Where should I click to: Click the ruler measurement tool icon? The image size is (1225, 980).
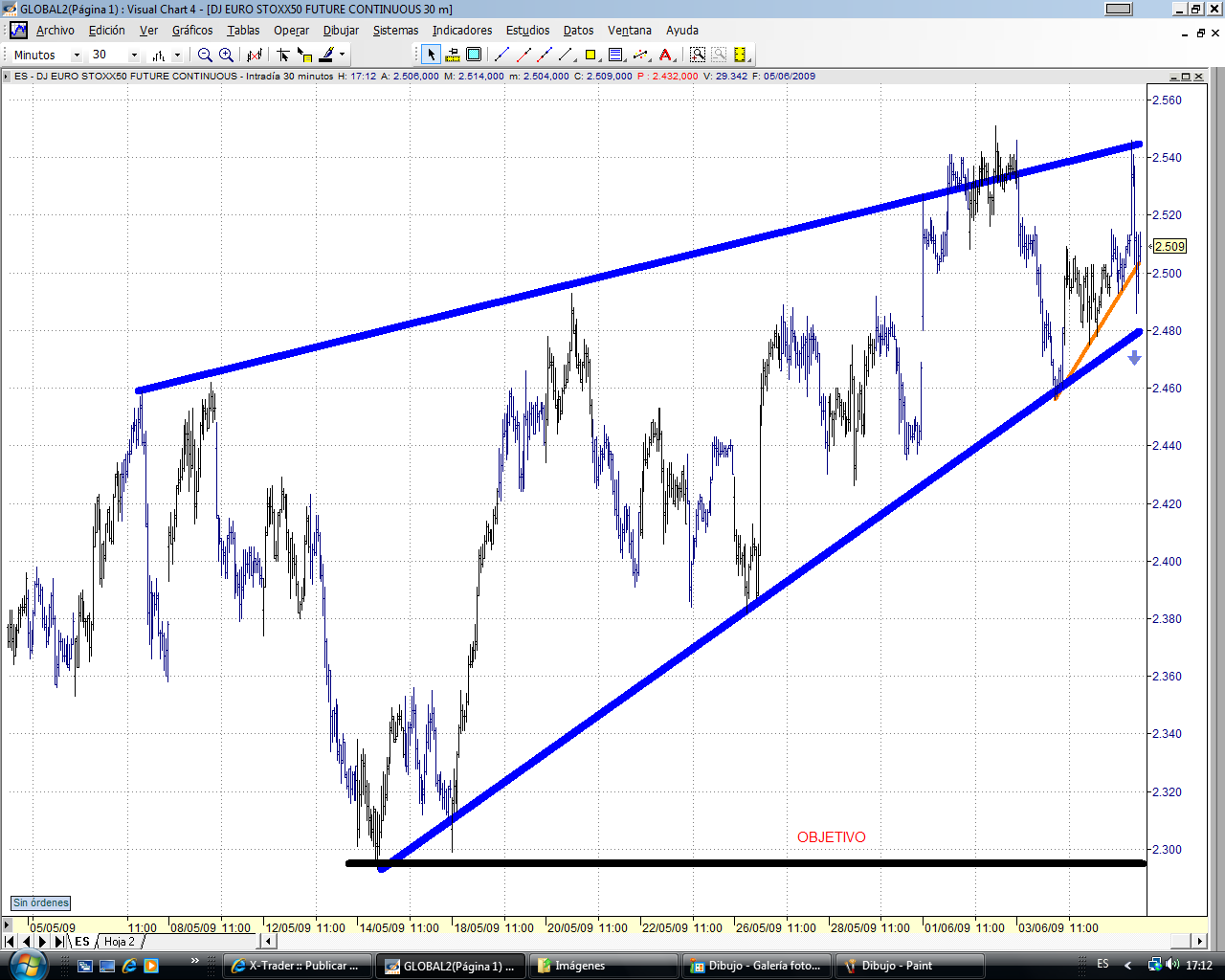click(x=453, y=55)
